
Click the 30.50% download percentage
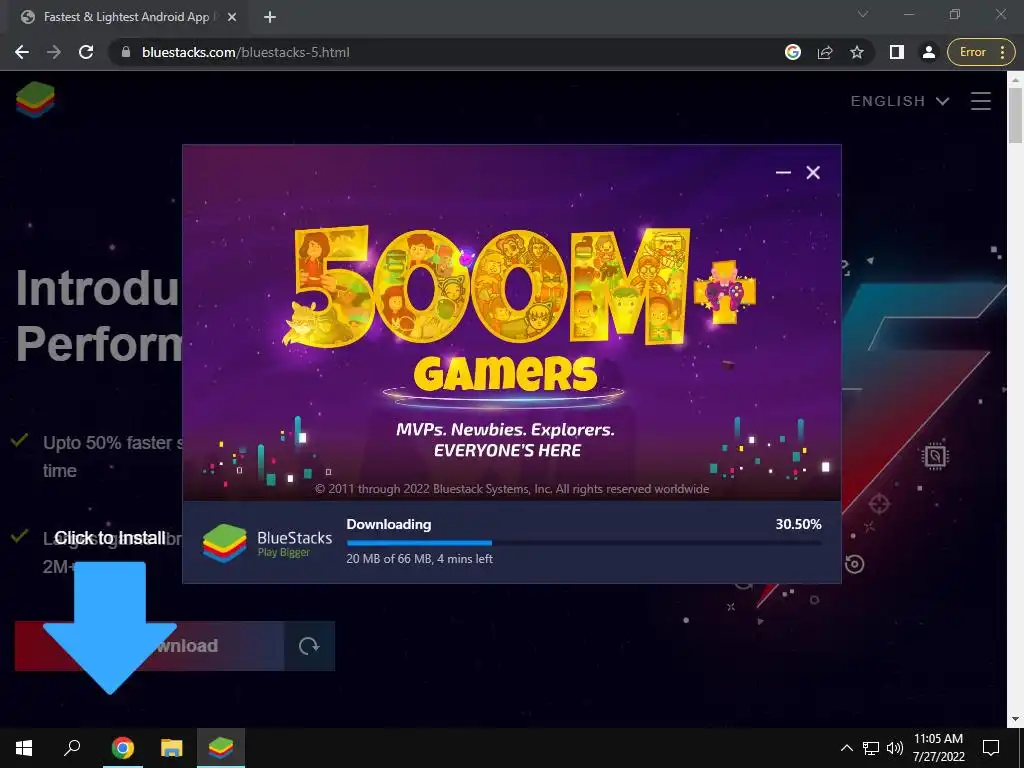click(x=798, y=524)
